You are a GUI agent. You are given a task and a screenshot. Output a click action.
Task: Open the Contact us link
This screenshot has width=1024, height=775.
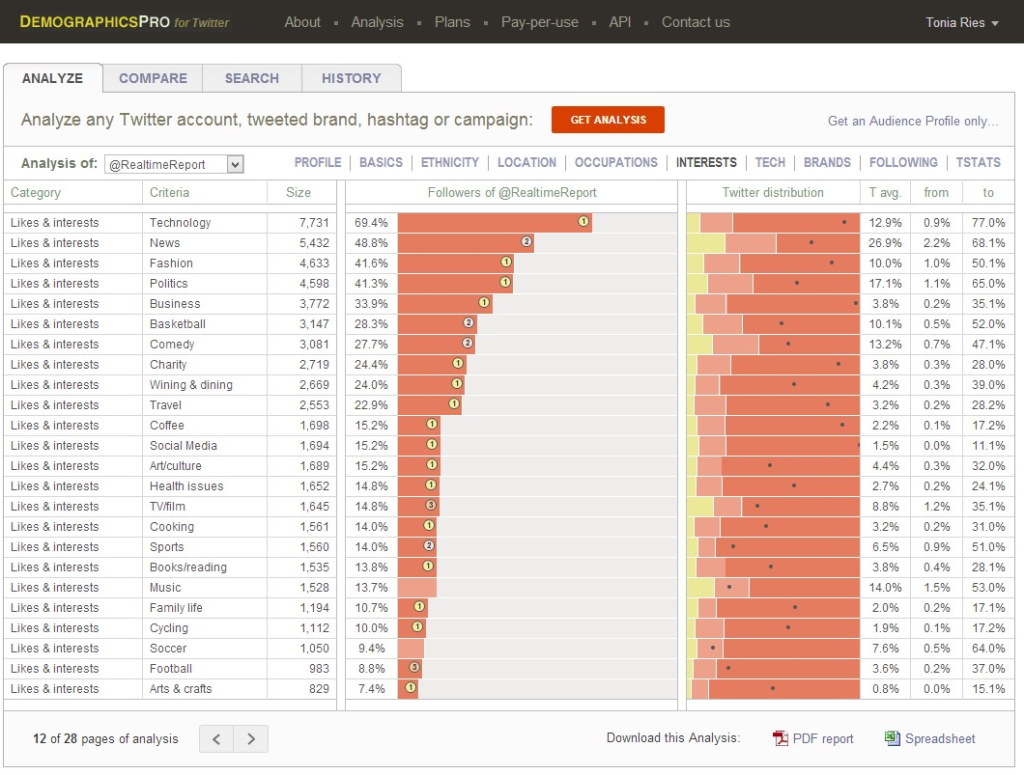point(696,22)
